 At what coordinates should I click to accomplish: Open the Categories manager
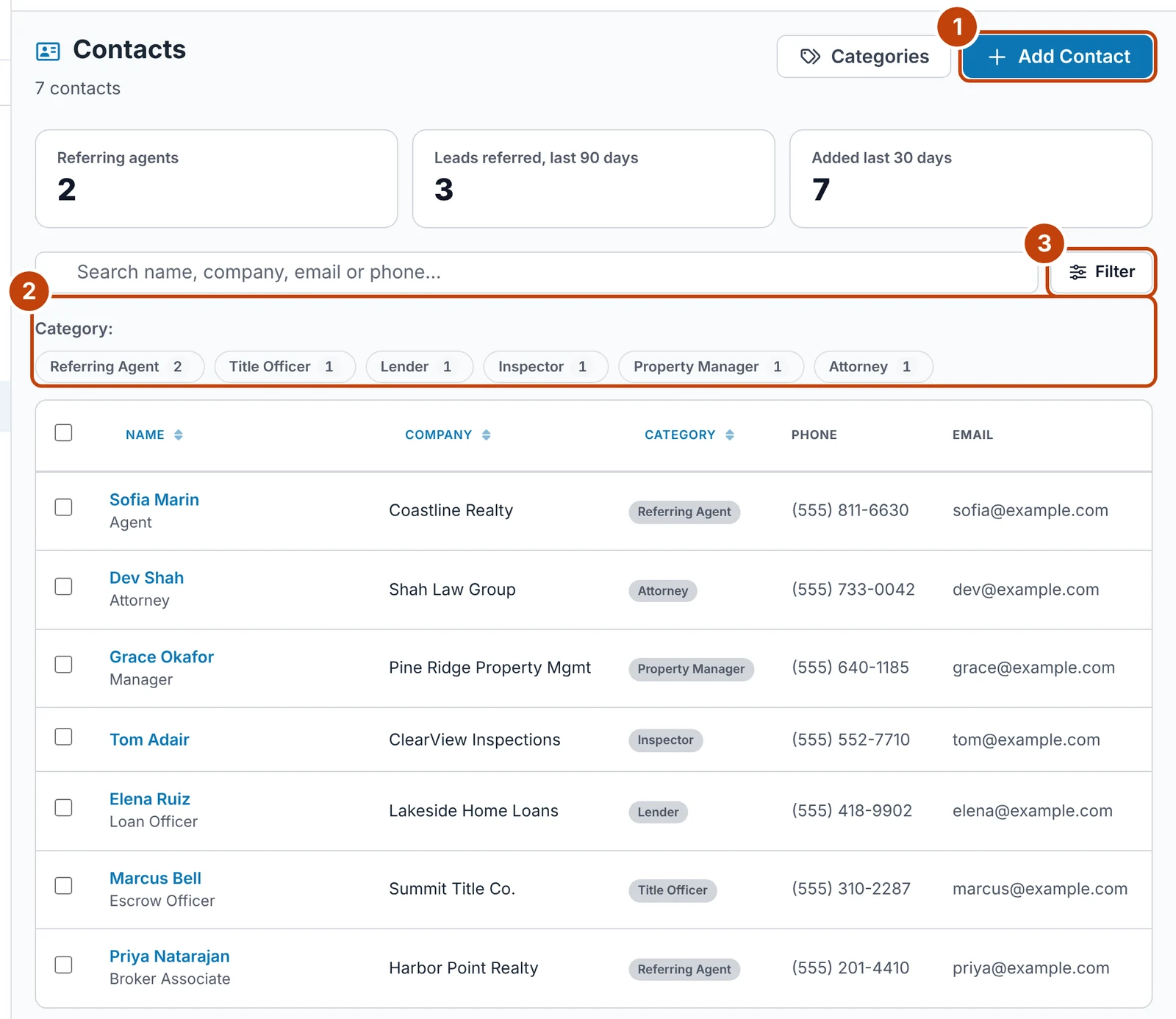point(864,57)
